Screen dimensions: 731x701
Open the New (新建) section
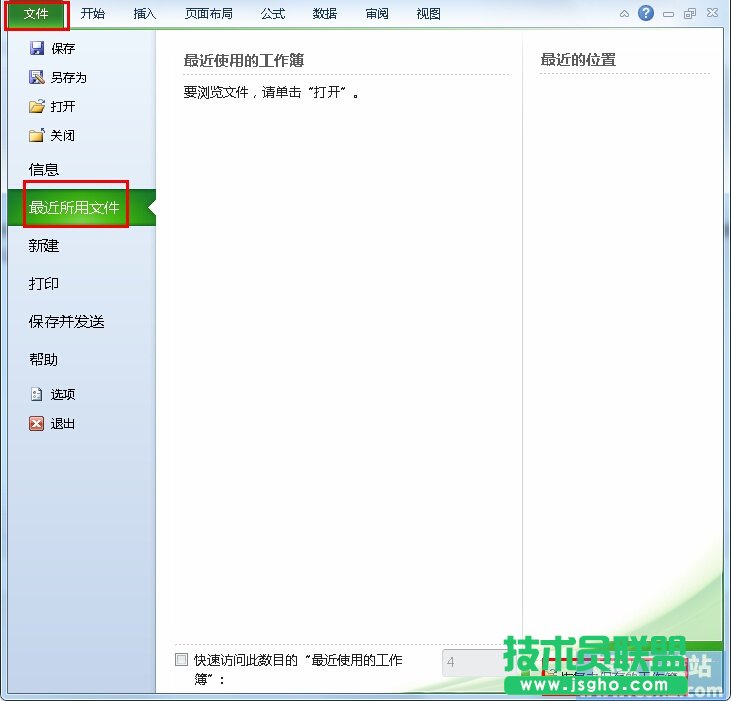pyautogui.click(x=44, y=245)
